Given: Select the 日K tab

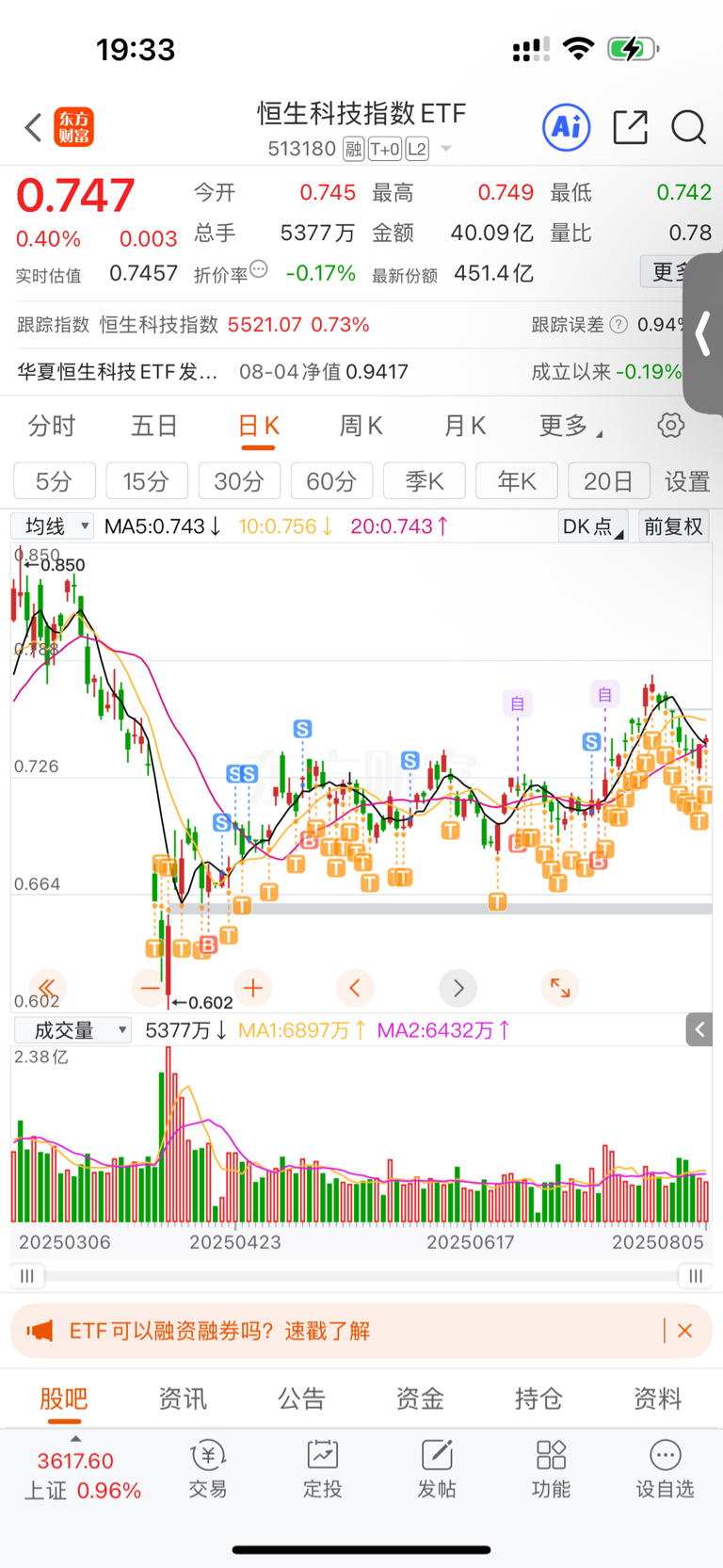Looking at the screenshot, I should pyautogui.click(x=258, y=427).
